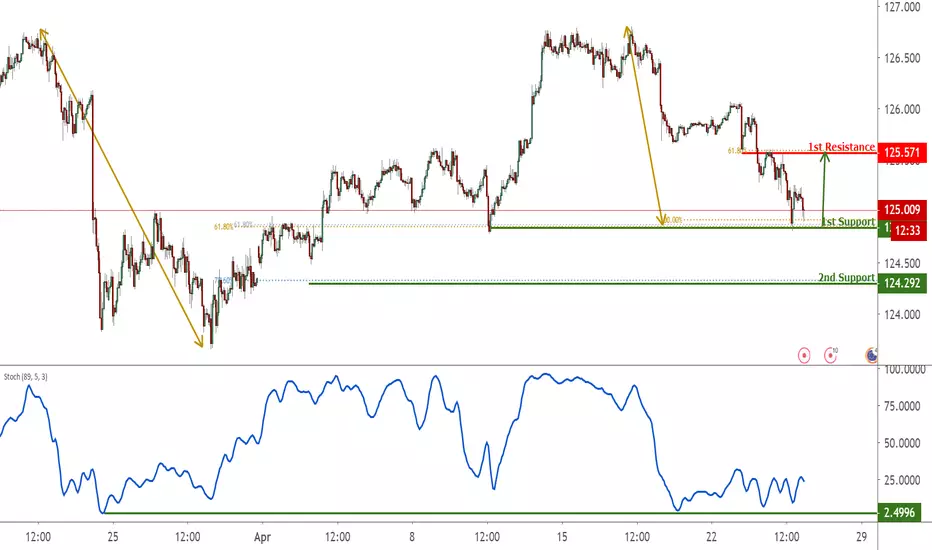Select the red 1st Resistance horizontal line
Screen dimensions: 932x550
pyautogui.click(x=808, y=153)
